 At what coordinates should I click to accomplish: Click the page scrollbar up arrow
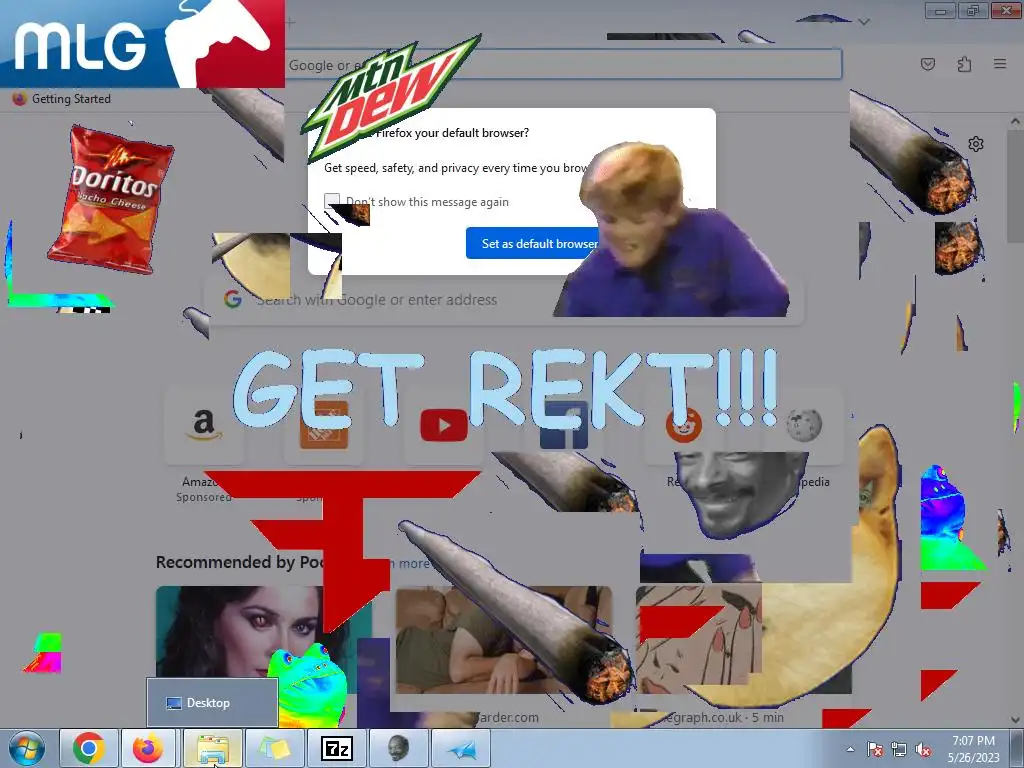pyautogui.click(x=1015, y=121)
